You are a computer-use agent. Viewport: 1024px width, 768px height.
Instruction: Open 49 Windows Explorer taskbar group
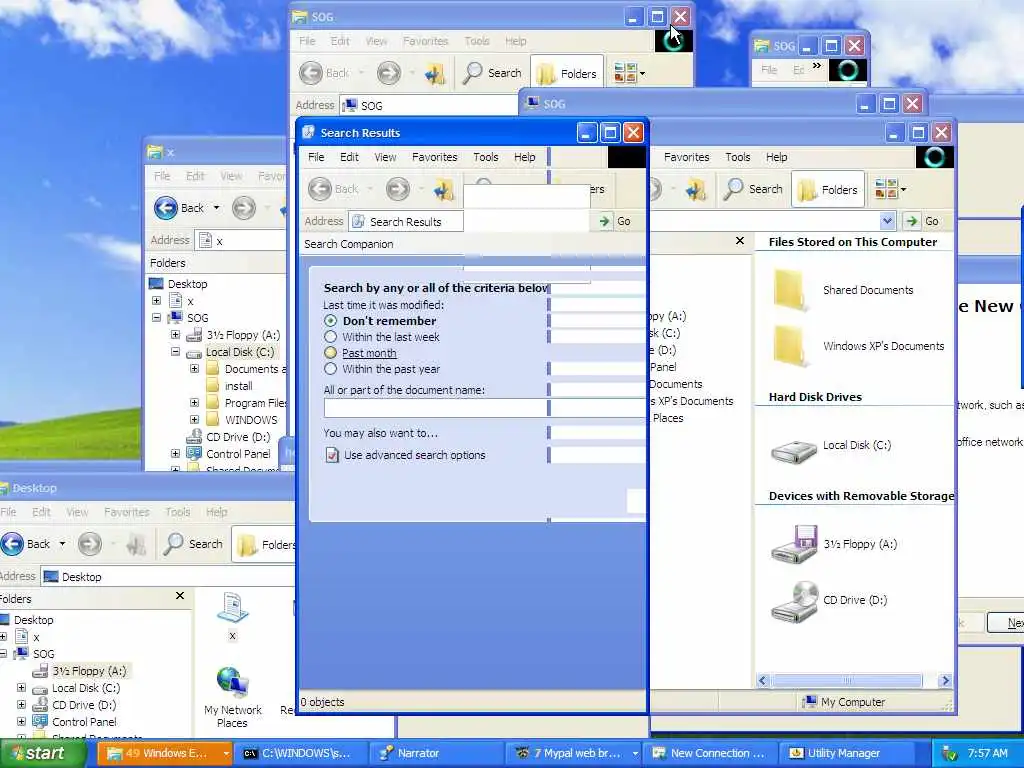click(164, 753)
